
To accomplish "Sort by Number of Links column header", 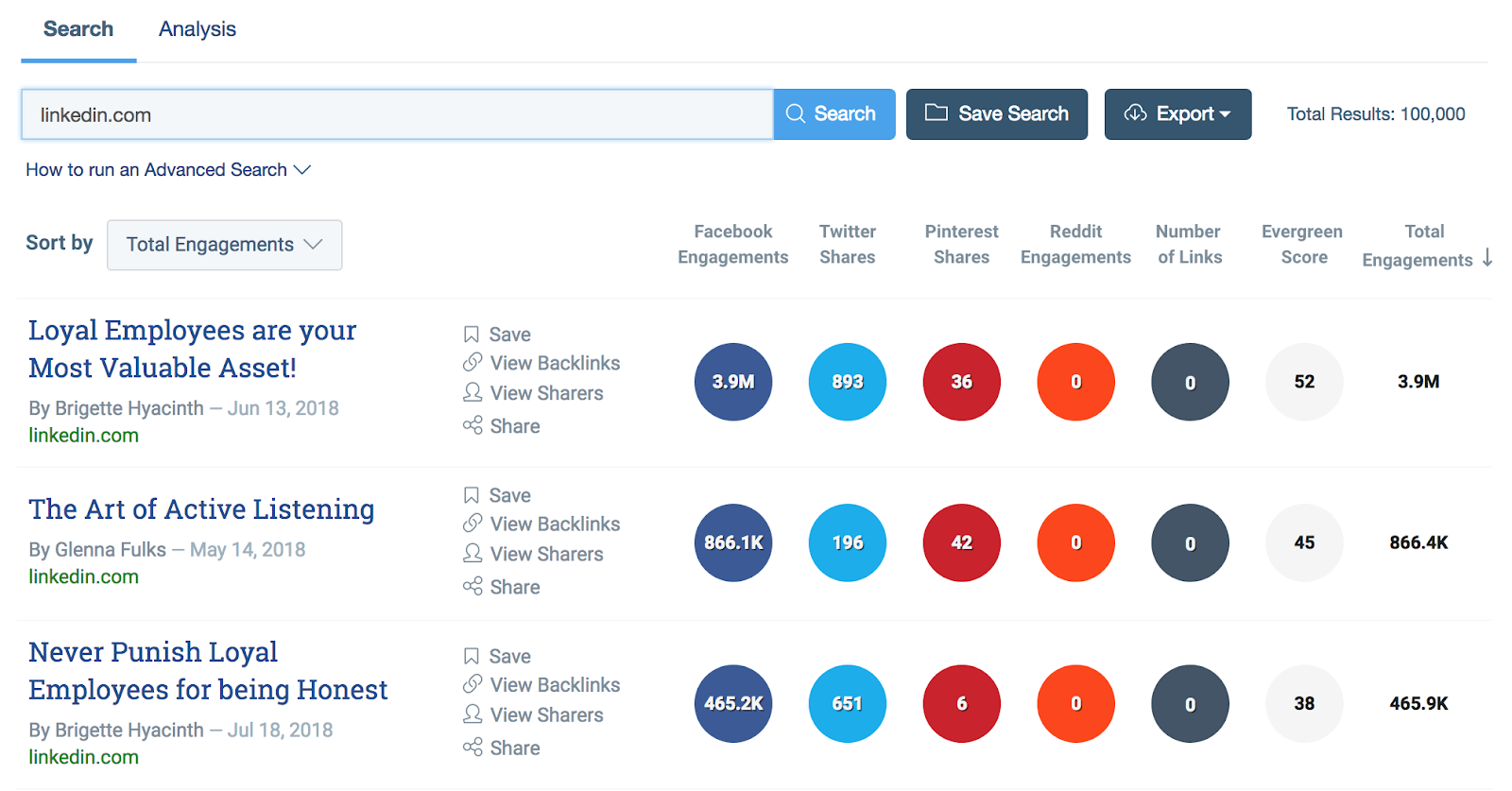I will (1190, 244).
